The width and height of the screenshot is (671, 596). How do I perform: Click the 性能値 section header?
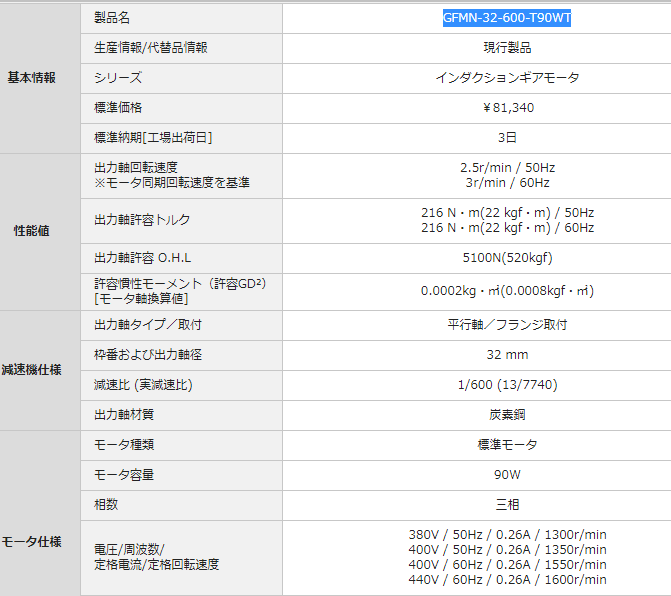click(x=31, y=231)
